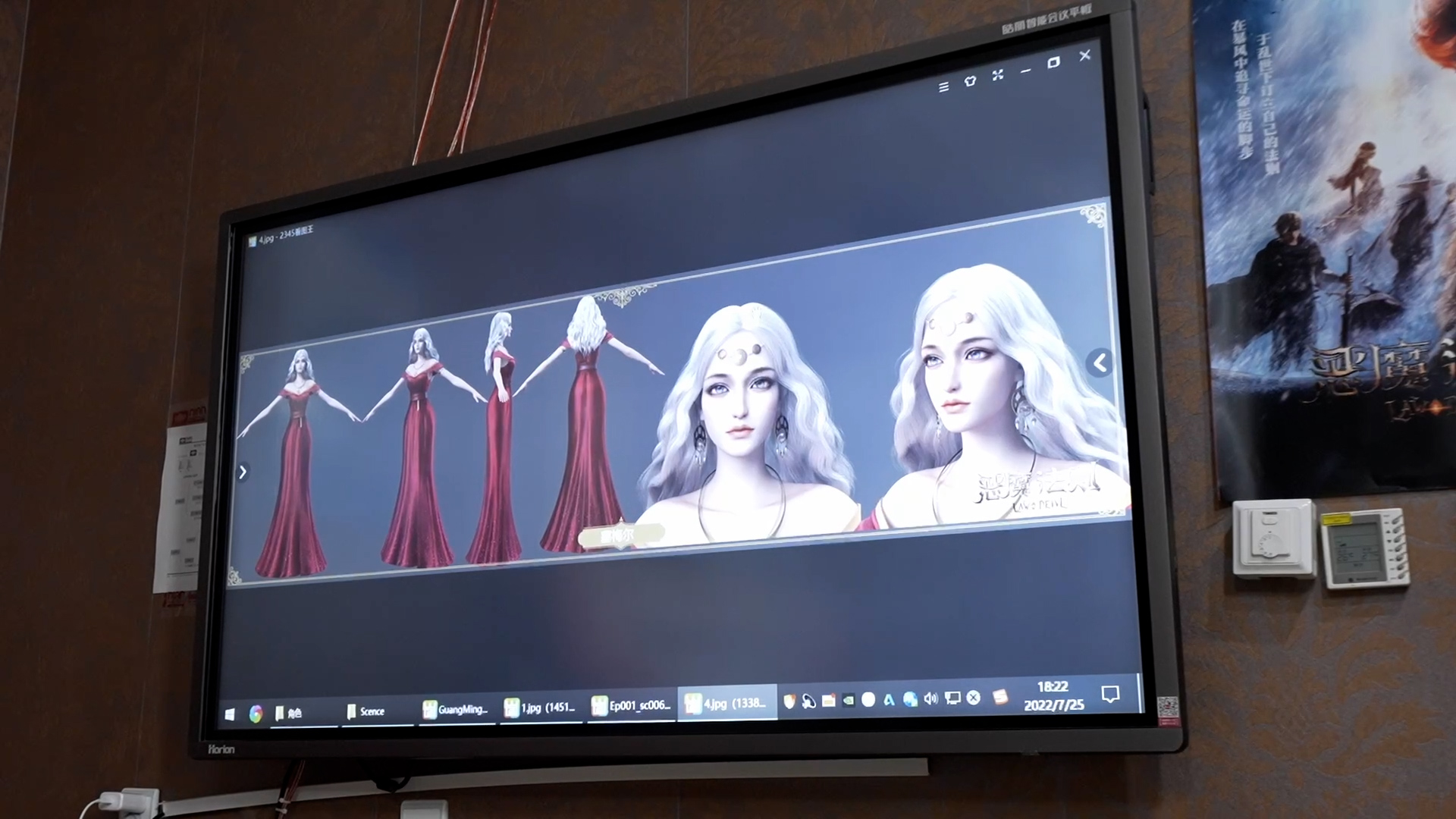Open the hamburger main menu of viewer
This screenshot has height=819, width=1456.
pyautogui.click(x=943, y=87)
